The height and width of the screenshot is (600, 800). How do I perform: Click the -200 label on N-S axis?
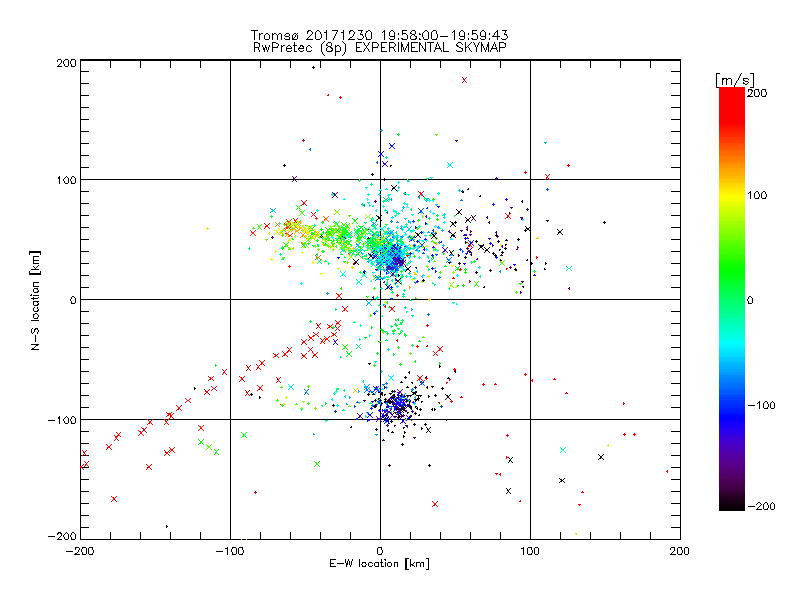(x=62, y=536)
